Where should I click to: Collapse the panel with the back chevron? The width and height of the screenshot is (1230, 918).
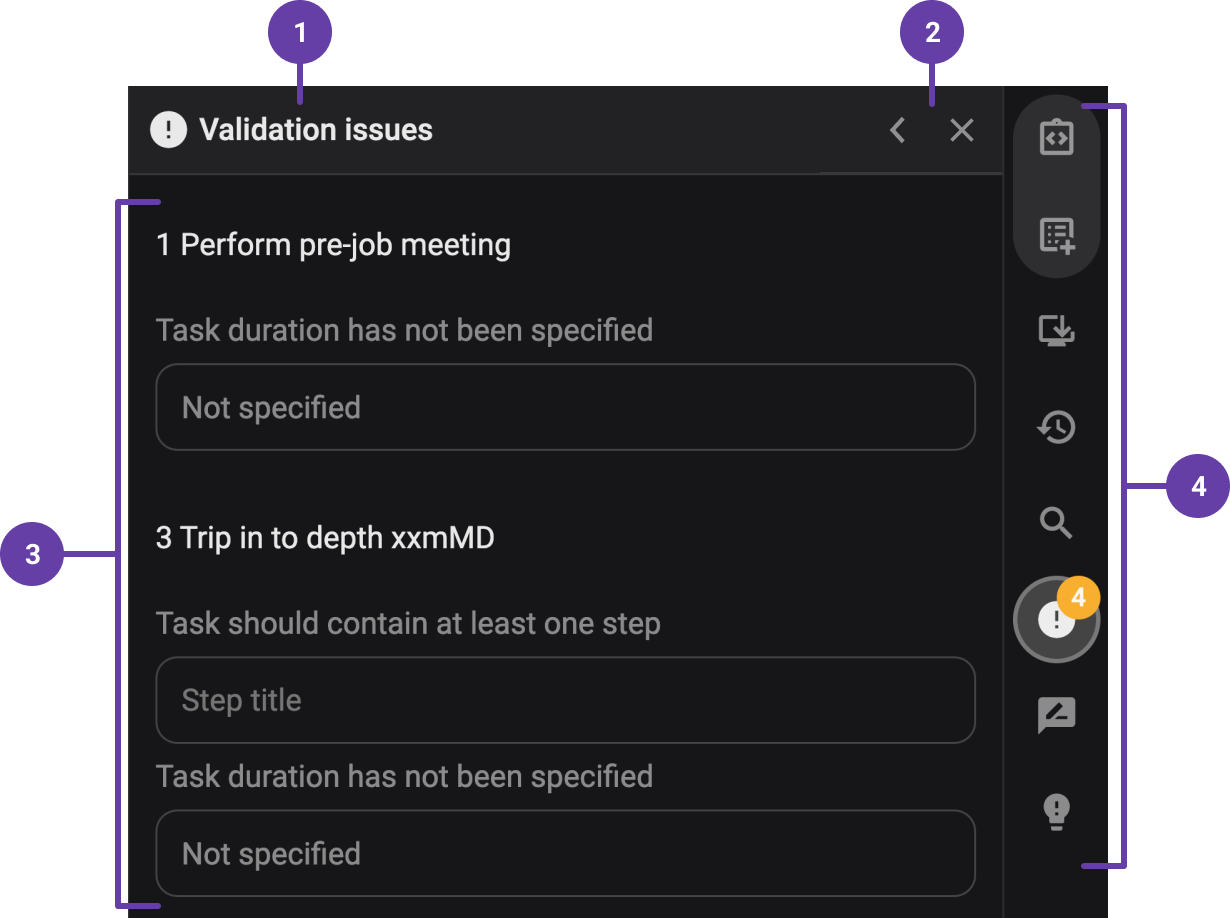click(897, 130)
